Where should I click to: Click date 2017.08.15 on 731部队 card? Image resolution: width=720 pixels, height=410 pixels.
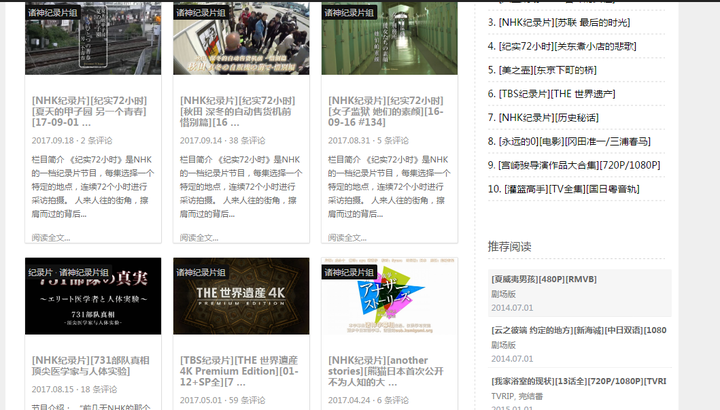tap(53, 389)
